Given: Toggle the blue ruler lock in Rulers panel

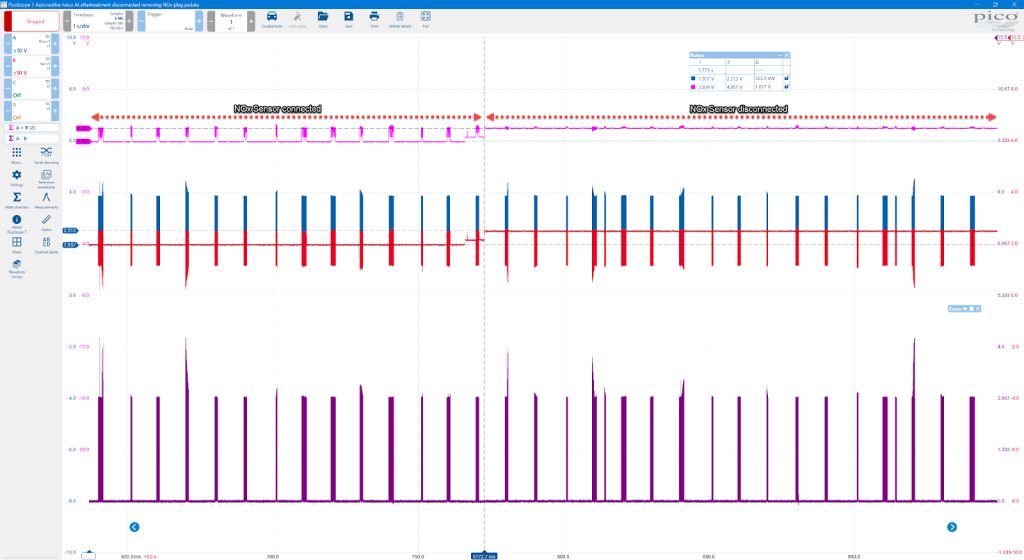Looking at the screenshot, I should (786, 78).
